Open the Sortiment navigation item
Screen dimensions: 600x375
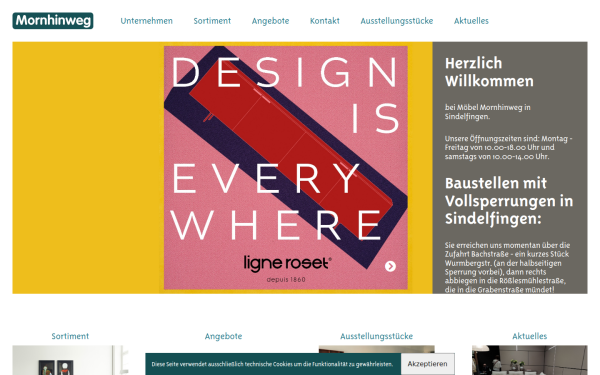[x=212, y=21]
